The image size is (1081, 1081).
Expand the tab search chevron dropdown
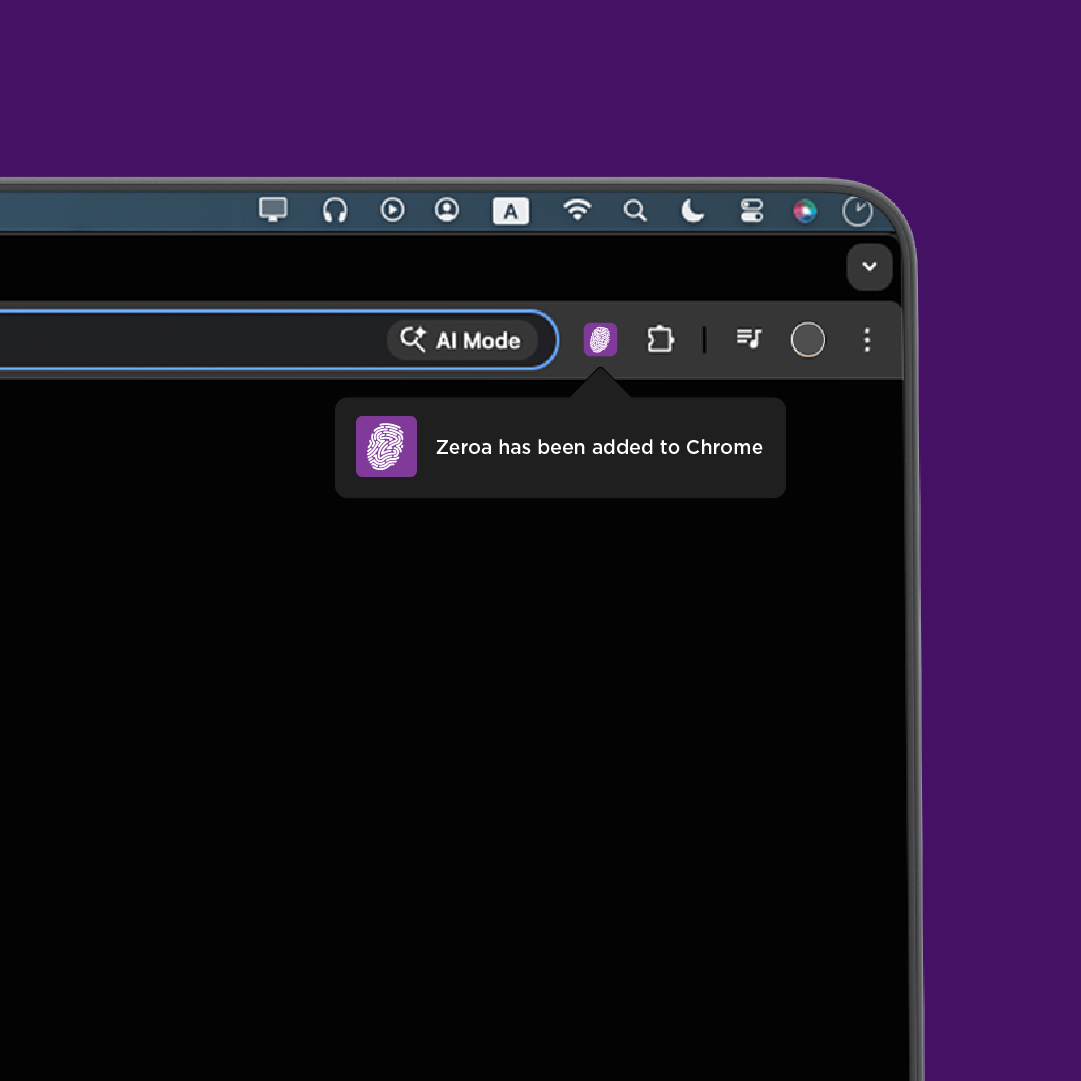869,267
